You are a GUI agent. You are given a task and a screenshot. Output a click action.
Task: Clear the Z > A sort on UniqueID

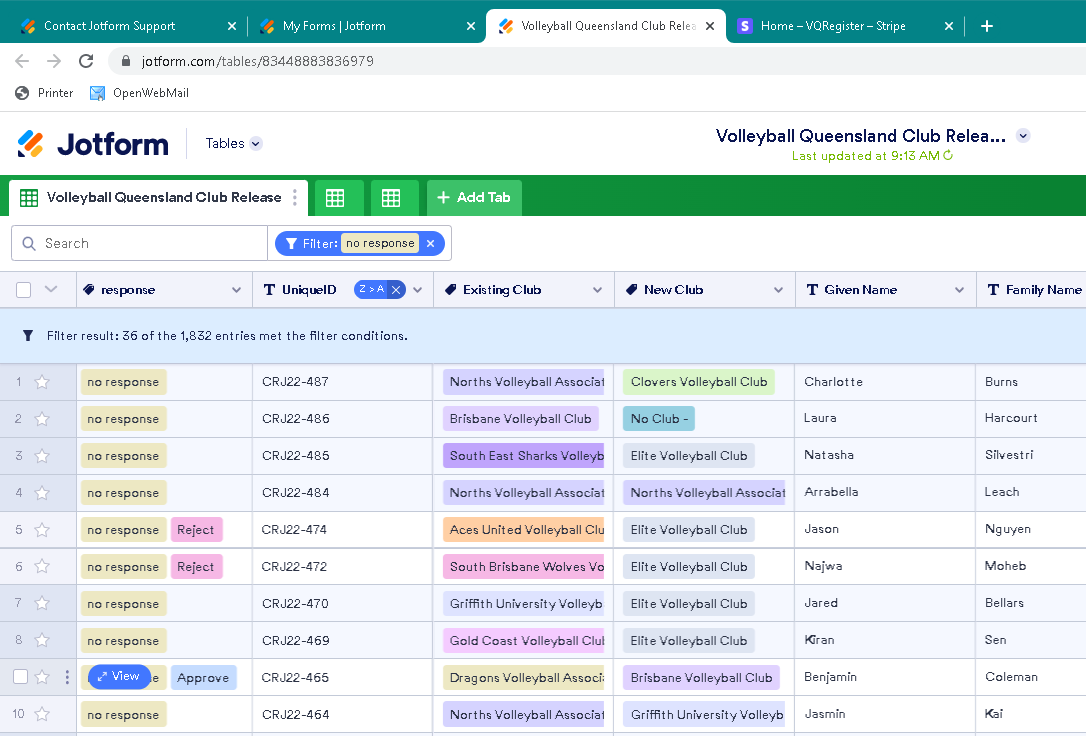pos(396,290)
